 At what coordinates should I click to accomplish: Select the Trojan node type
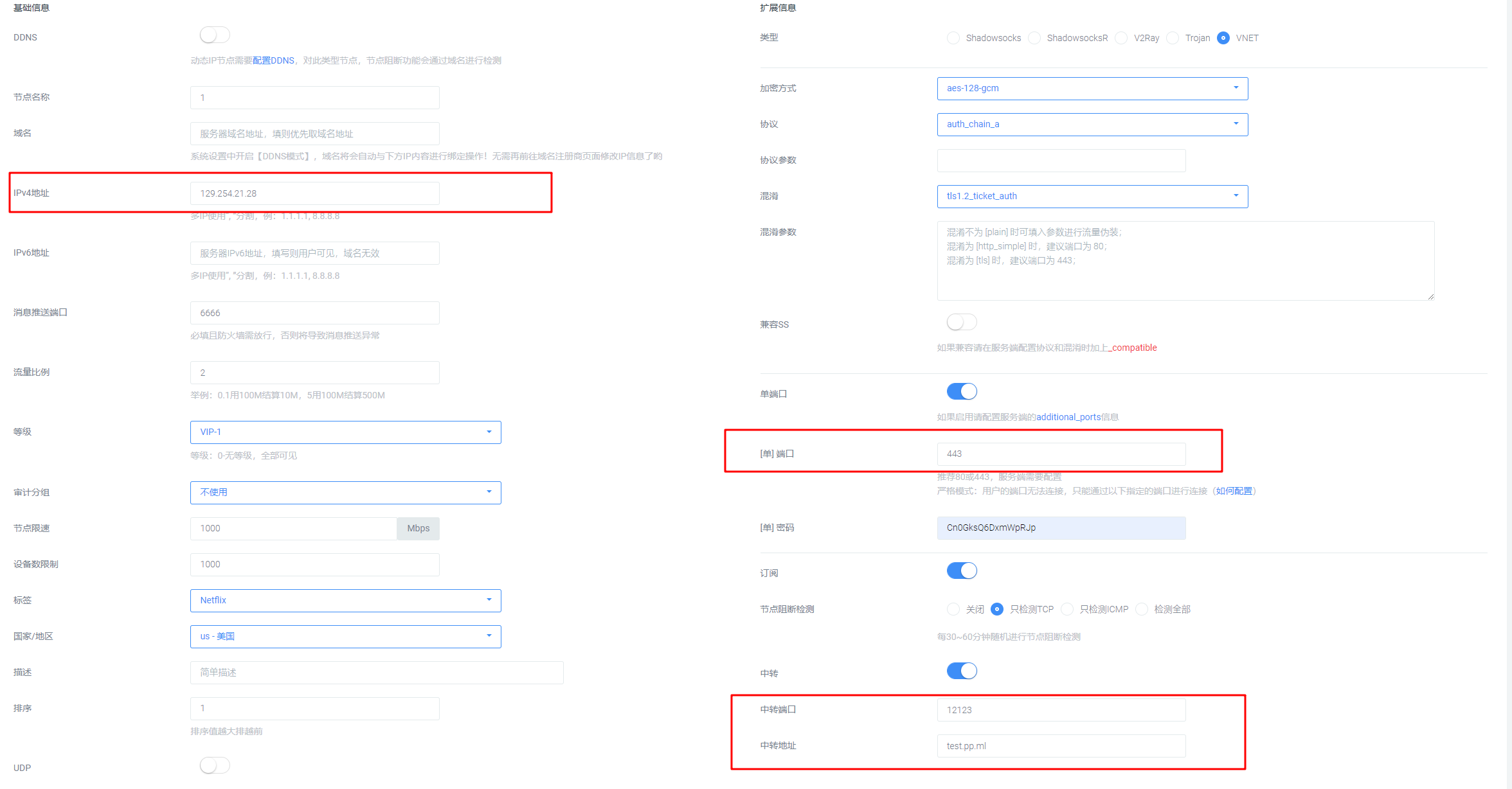pos(1172,38)
